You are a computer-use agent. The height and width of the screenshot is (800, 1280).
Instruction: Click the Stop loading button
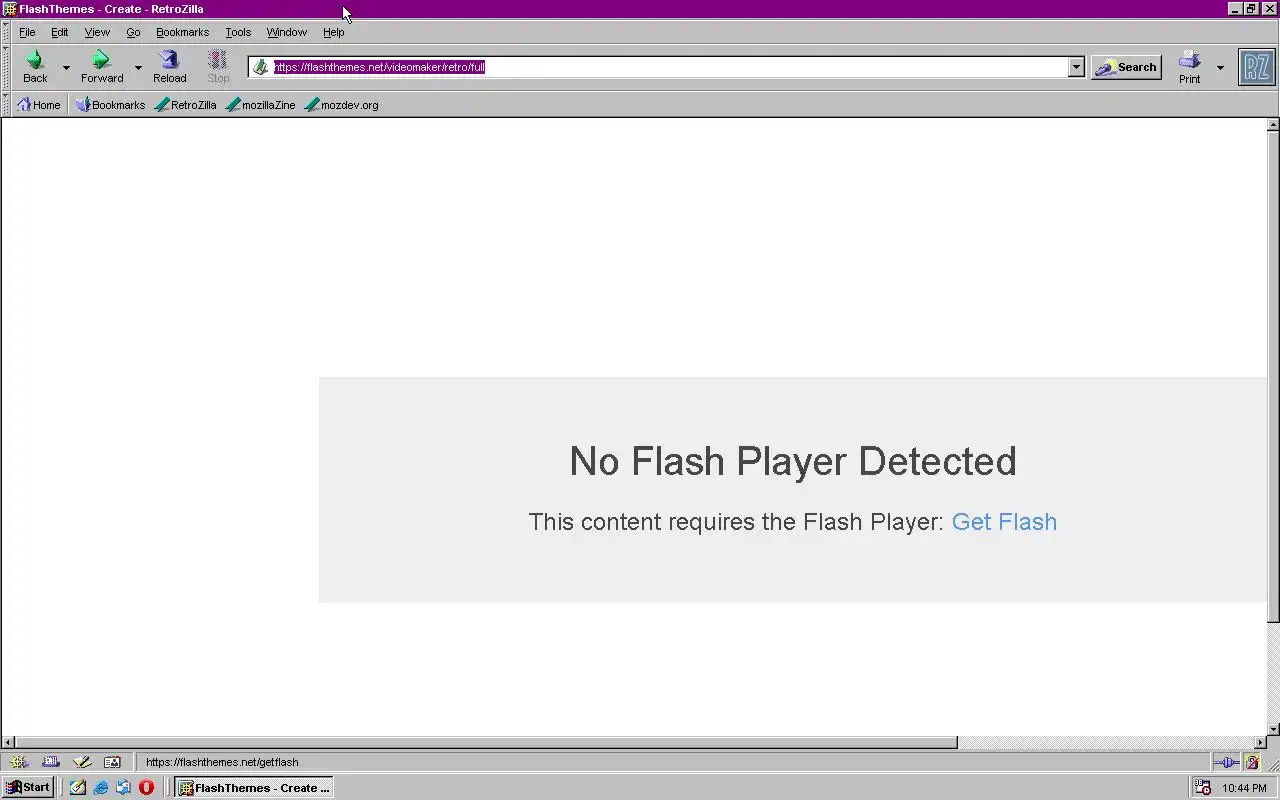218,67
